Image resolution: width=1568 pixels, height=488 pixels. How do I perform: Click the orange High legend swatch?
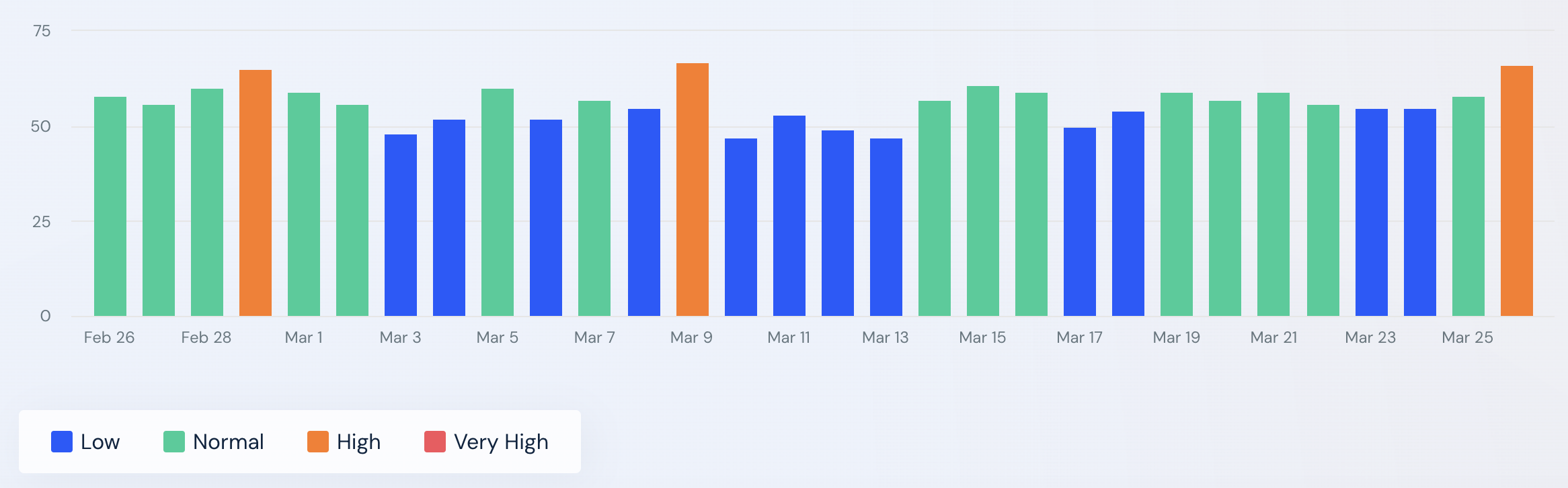pos(318,442)
